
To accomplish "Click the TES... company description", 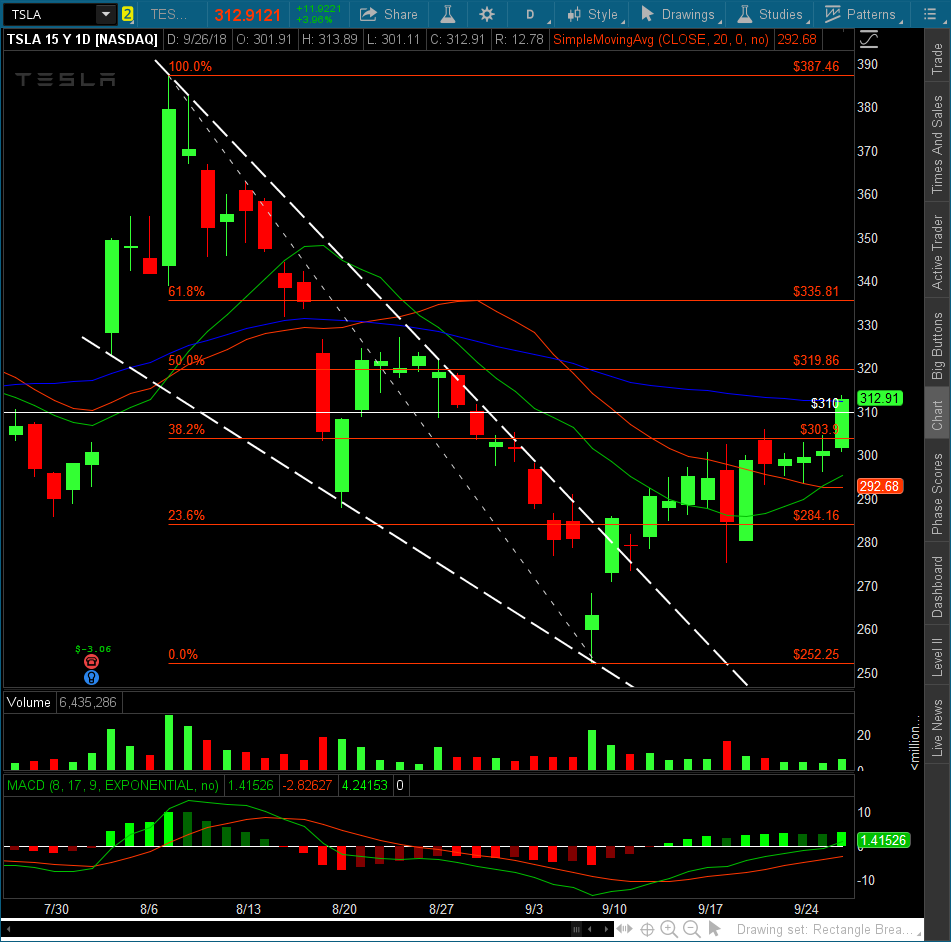I will click(x=169, y=14).
